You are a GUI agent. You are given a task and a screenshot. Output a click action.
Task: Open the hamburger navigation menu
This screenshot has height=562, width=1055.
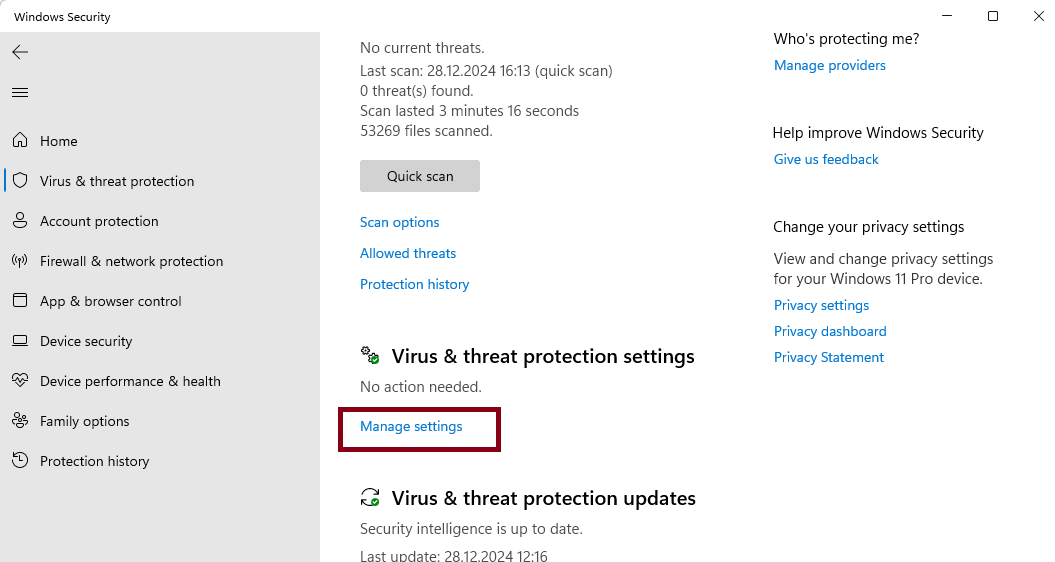click(20, 92)
